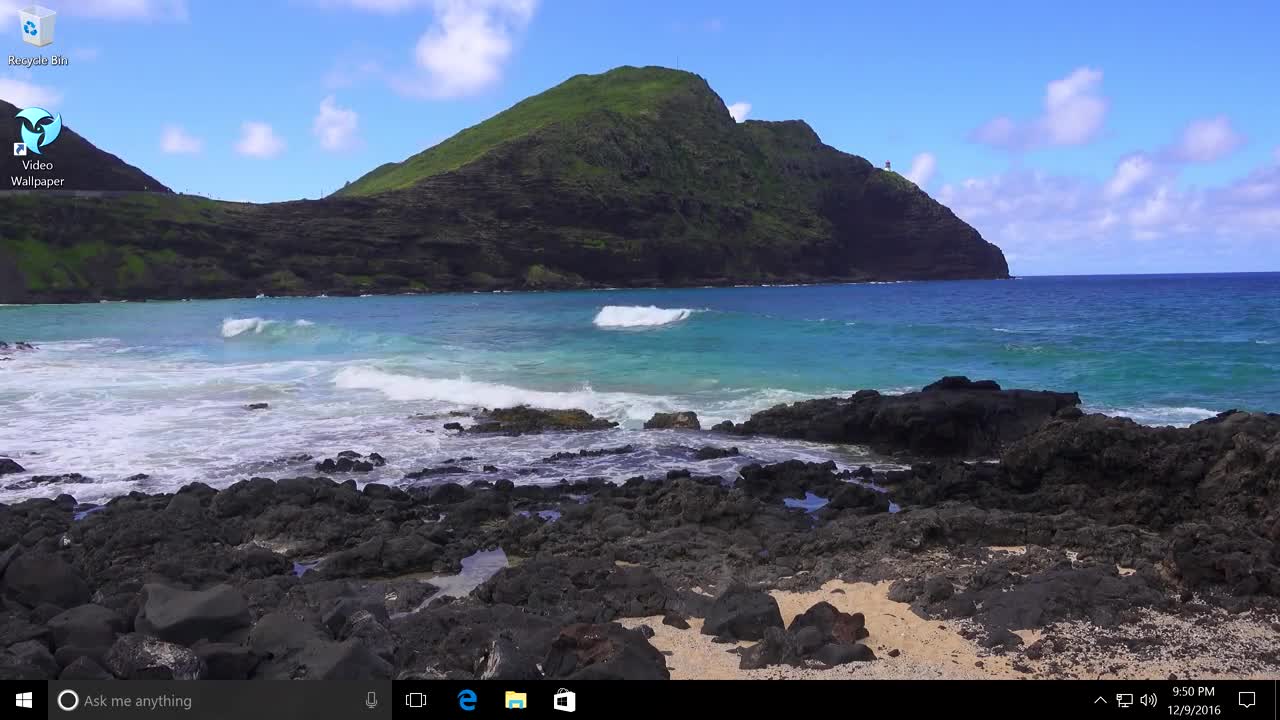Open the Action Center notification icon
1280x720 pixels.
1246,700
